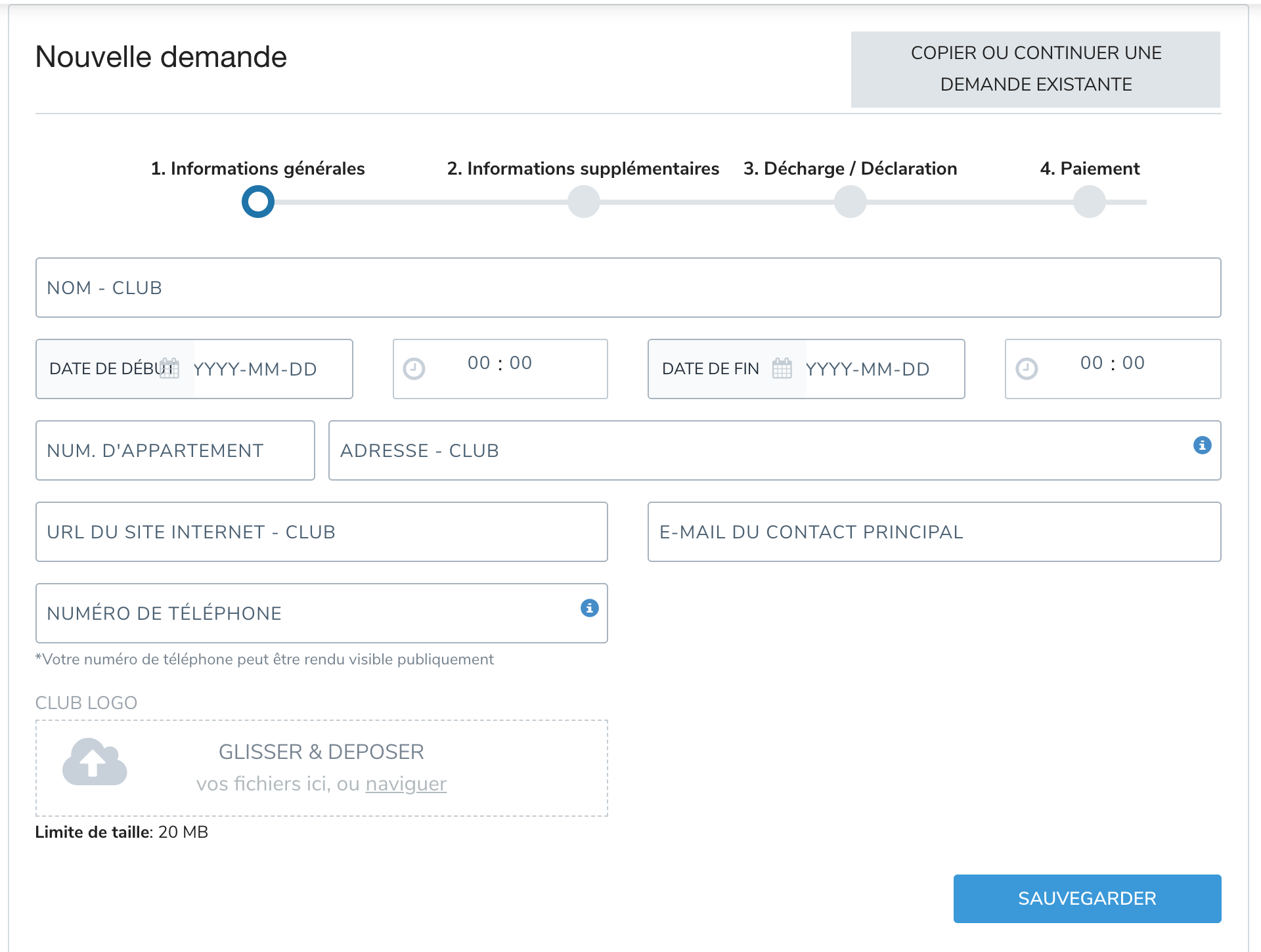Screen dimensions: 1261x952
Task: Set the start time 00 : 00 field
Action: [x=500, y=369]
